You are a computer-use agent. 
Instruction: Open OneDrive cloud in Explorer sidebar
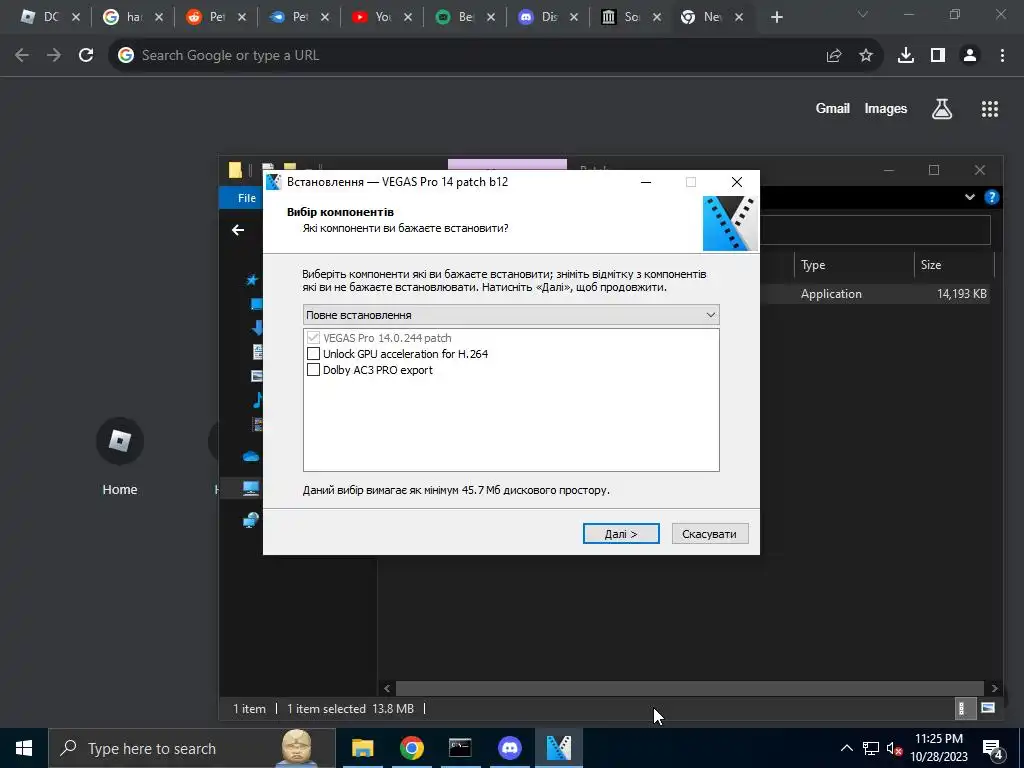[x=251, y=456]
